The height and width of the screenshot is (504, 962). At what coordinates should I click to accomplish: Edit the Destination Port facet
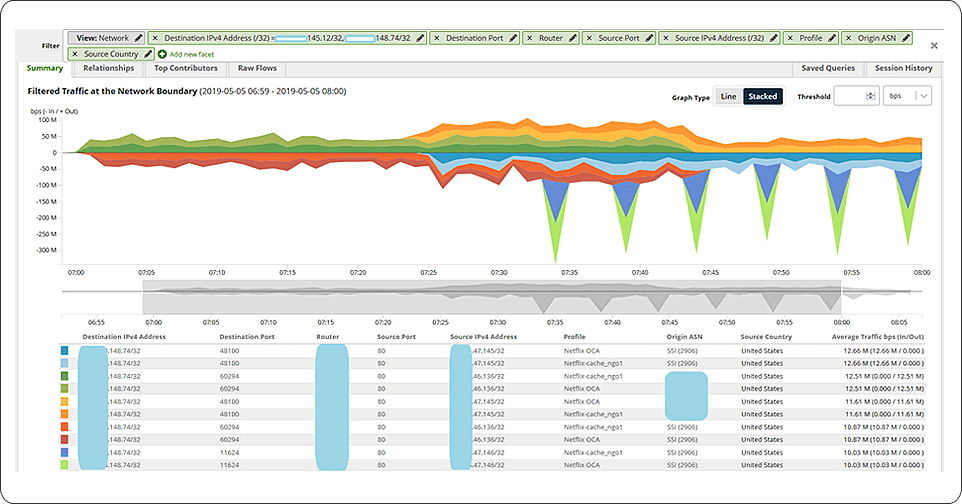click(x=514, y=38)
